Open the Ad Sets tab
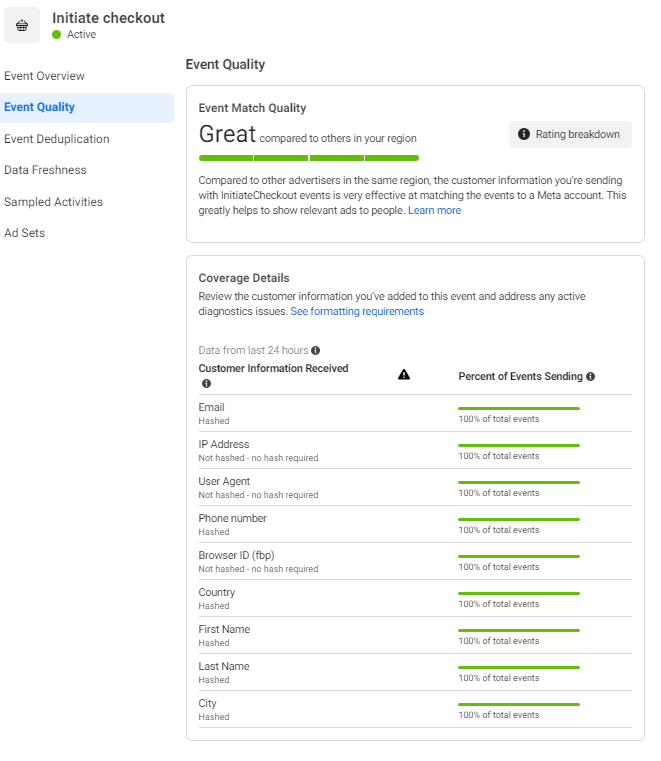 25,233
